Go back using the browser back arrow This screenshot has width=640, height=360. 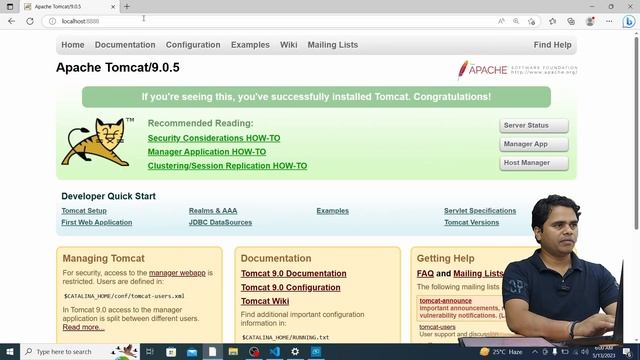coord(11,21)
